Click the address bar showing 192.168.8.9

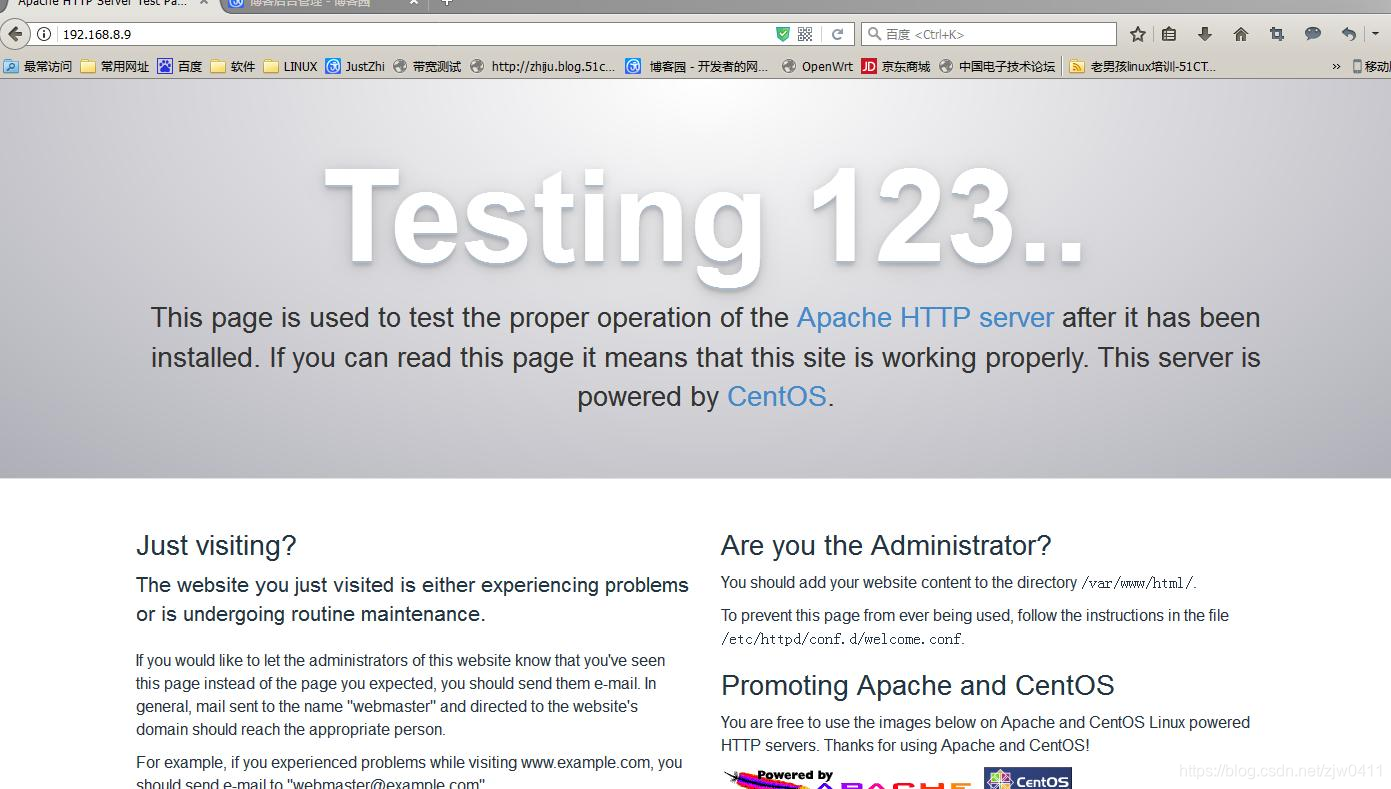pyautogui.click(x=410, y=34)
